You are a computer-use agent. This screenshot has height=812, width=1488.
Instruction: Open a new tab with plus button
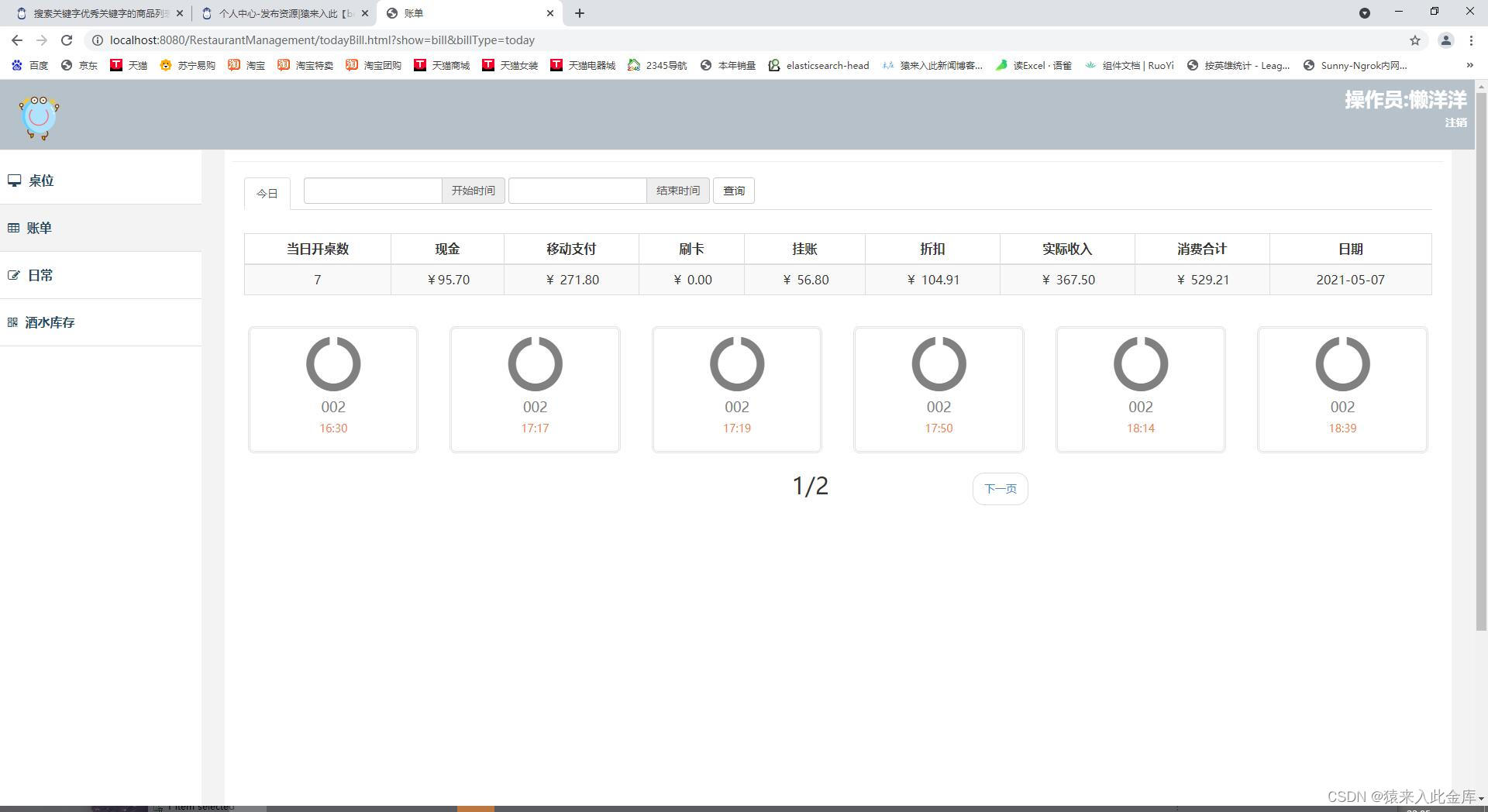point(580,13)
